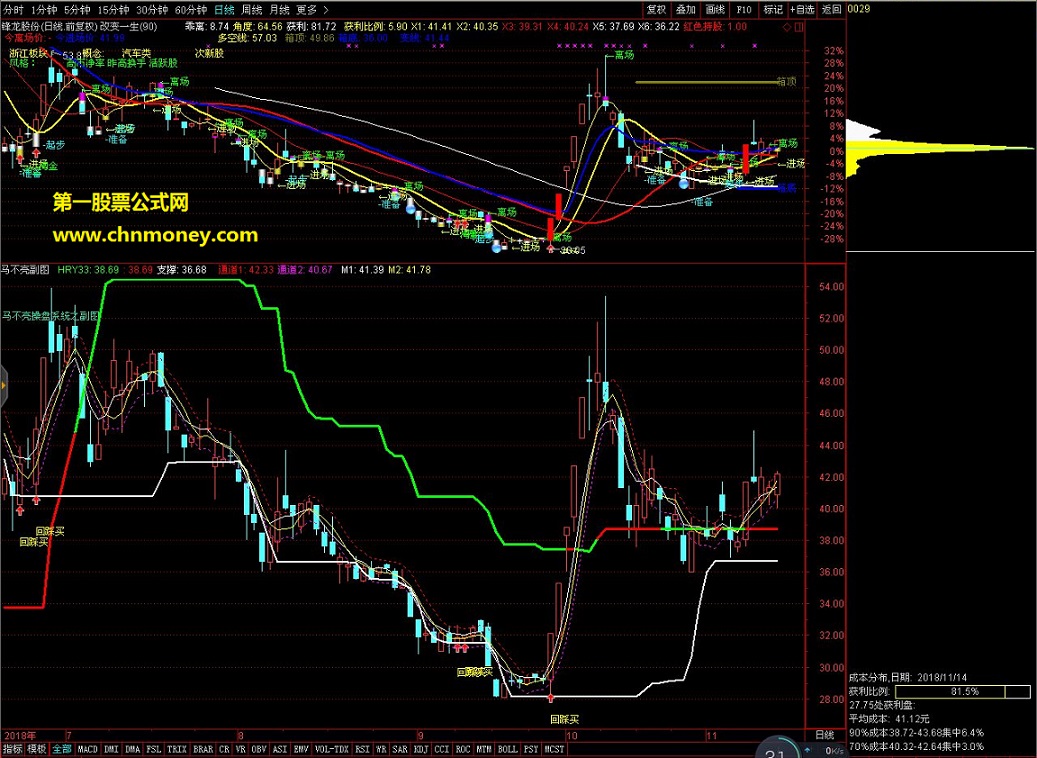
Task: Switch sub-chart to CR indicator
Action: 224,749
